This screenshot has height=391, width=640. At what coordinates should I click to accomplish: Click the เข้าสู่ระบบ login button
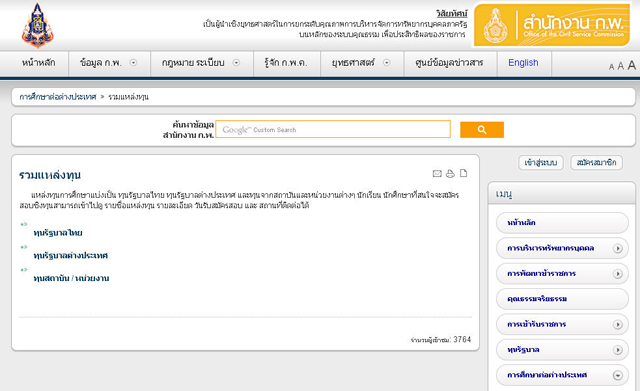pyautogui.click(x=541, y=162)
